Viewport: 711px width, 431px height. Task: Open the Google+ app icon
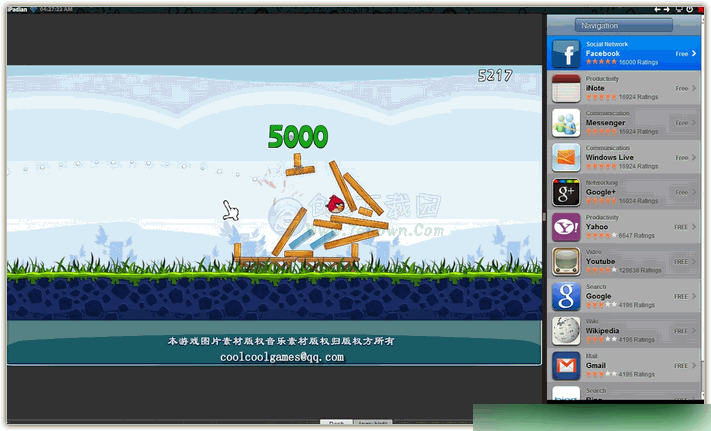566,192
